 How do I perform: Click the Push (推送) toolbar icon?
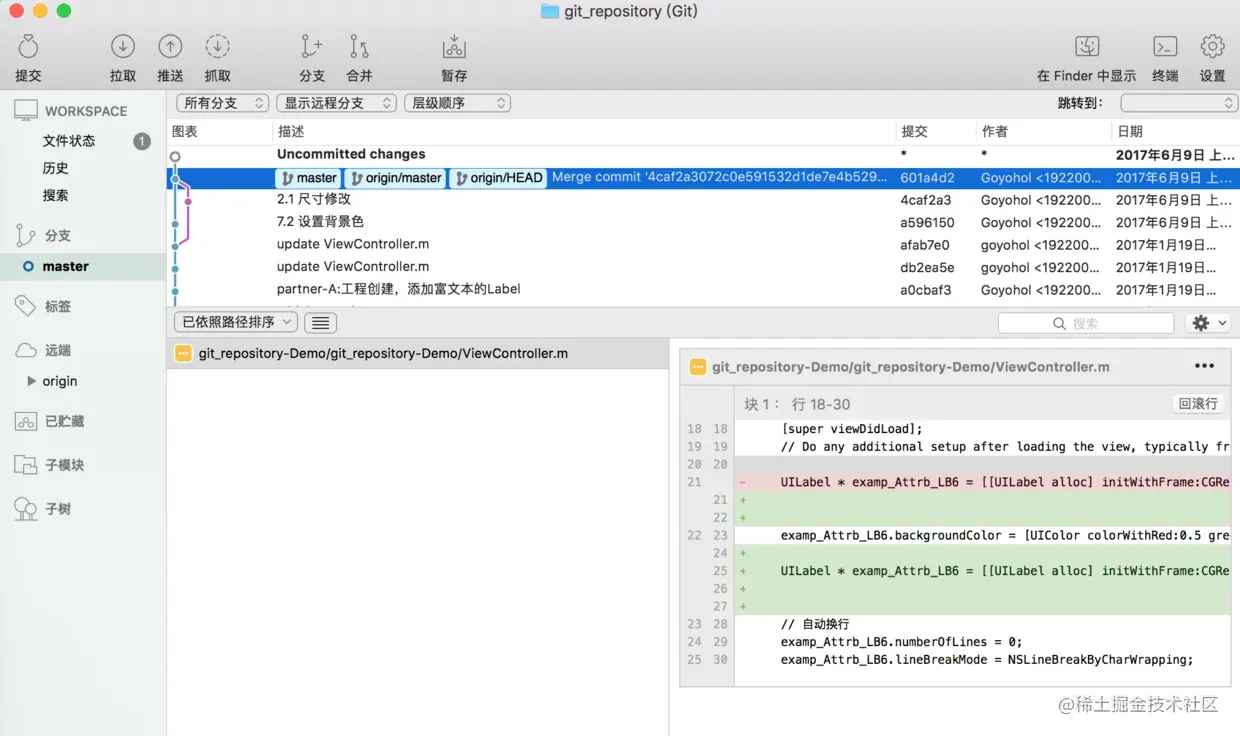[170, 46]
